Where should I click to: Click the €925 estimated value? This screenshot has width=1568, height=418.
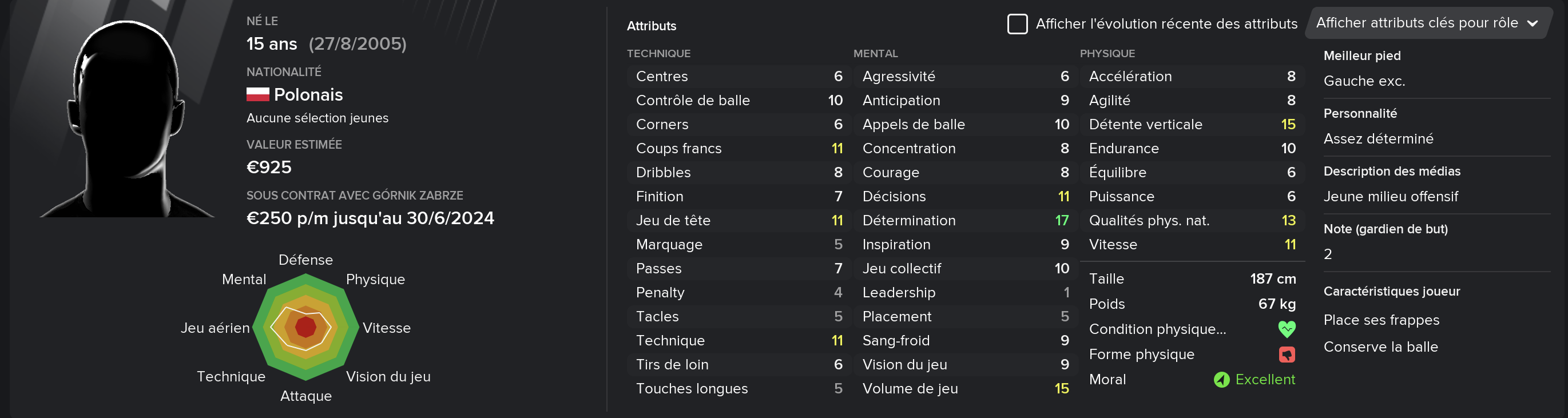tap(268, 168)
